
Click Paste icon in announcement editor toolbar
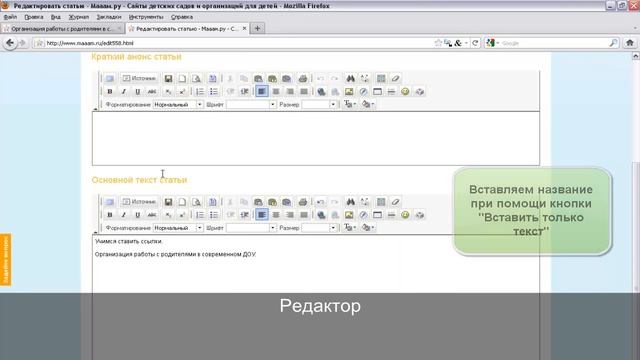(258, 78)
